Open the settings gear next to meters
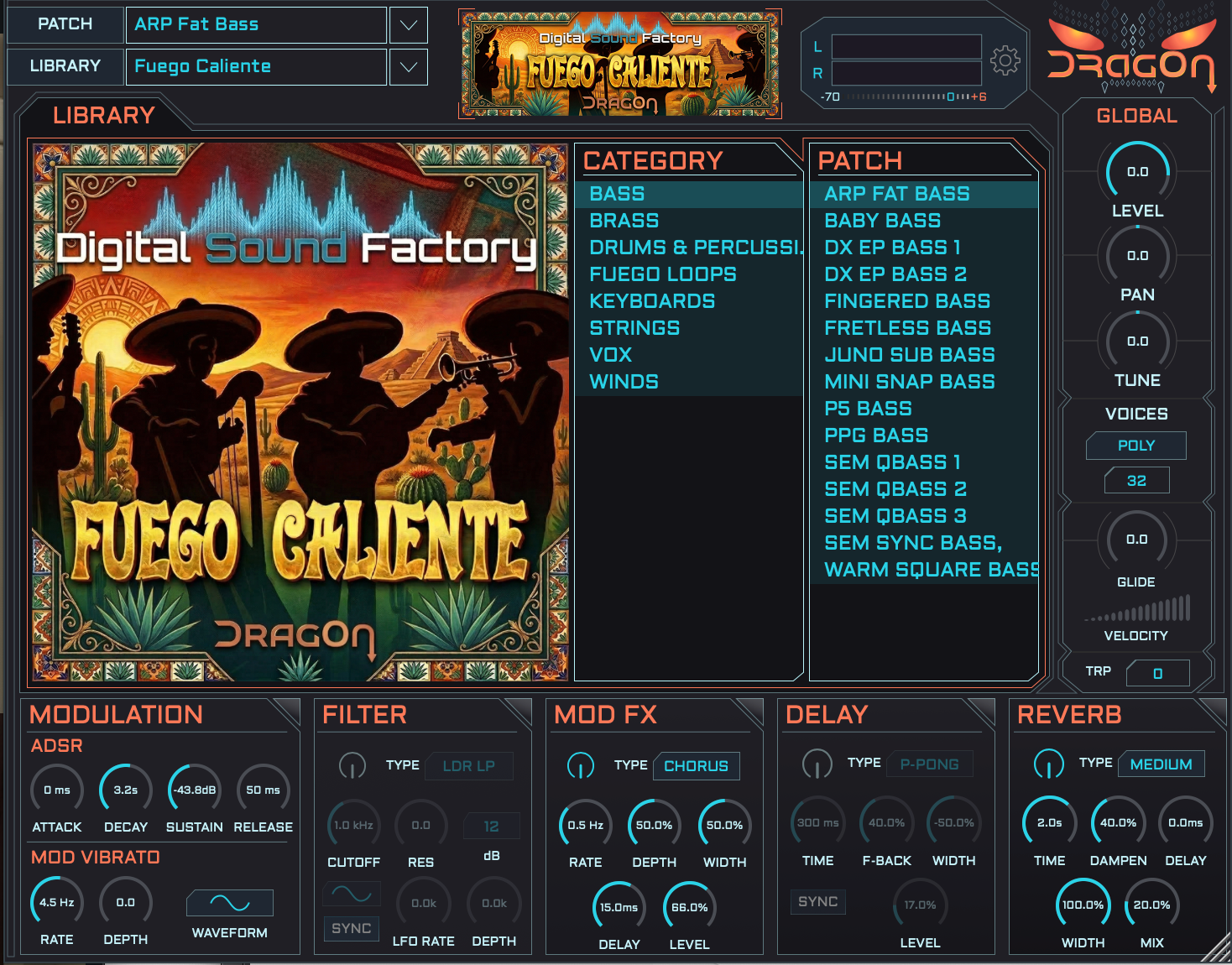The height and width of the screenshot is (965, 1232). click(1005, 60)
